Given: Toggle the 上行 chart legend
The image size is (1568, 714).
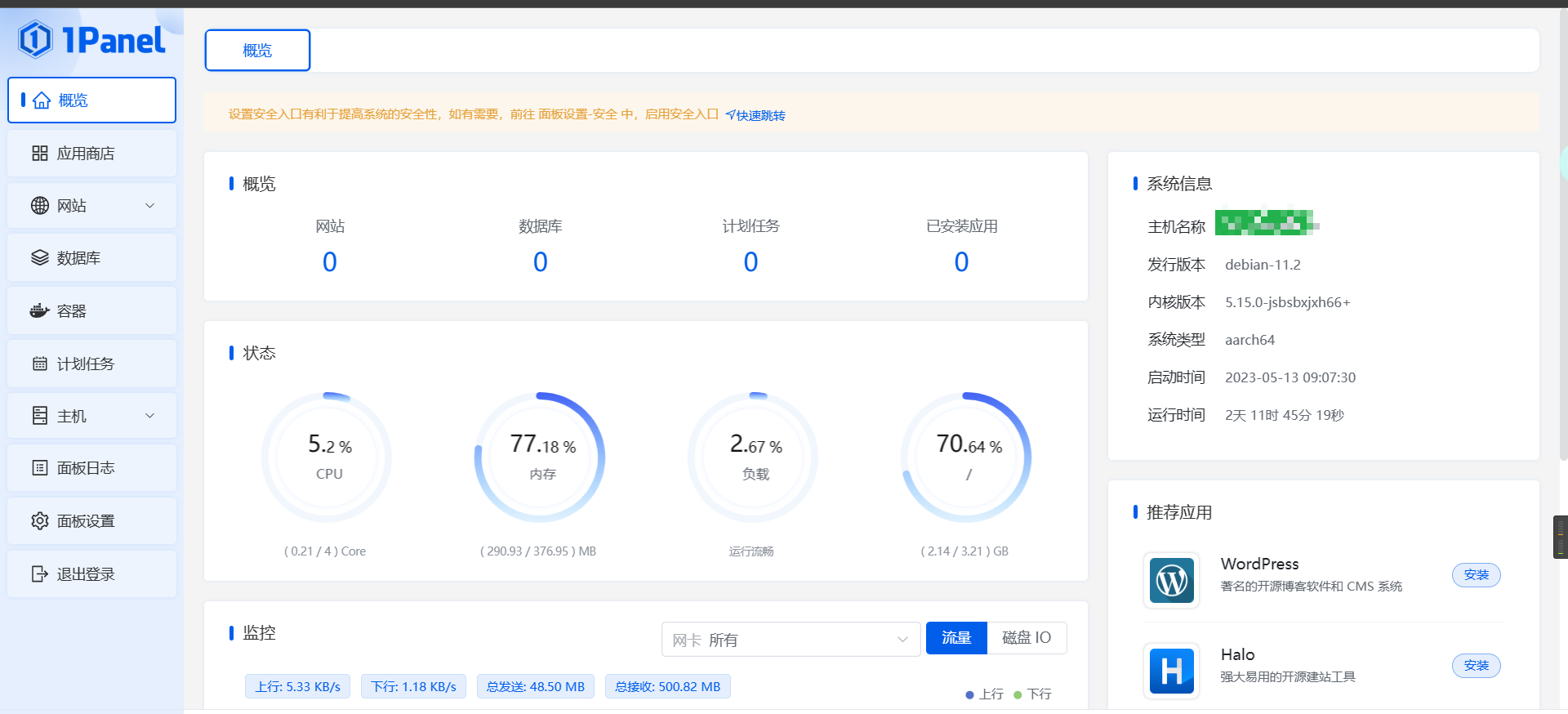Looking at the screenshot, I should click(x=984, y=694).
